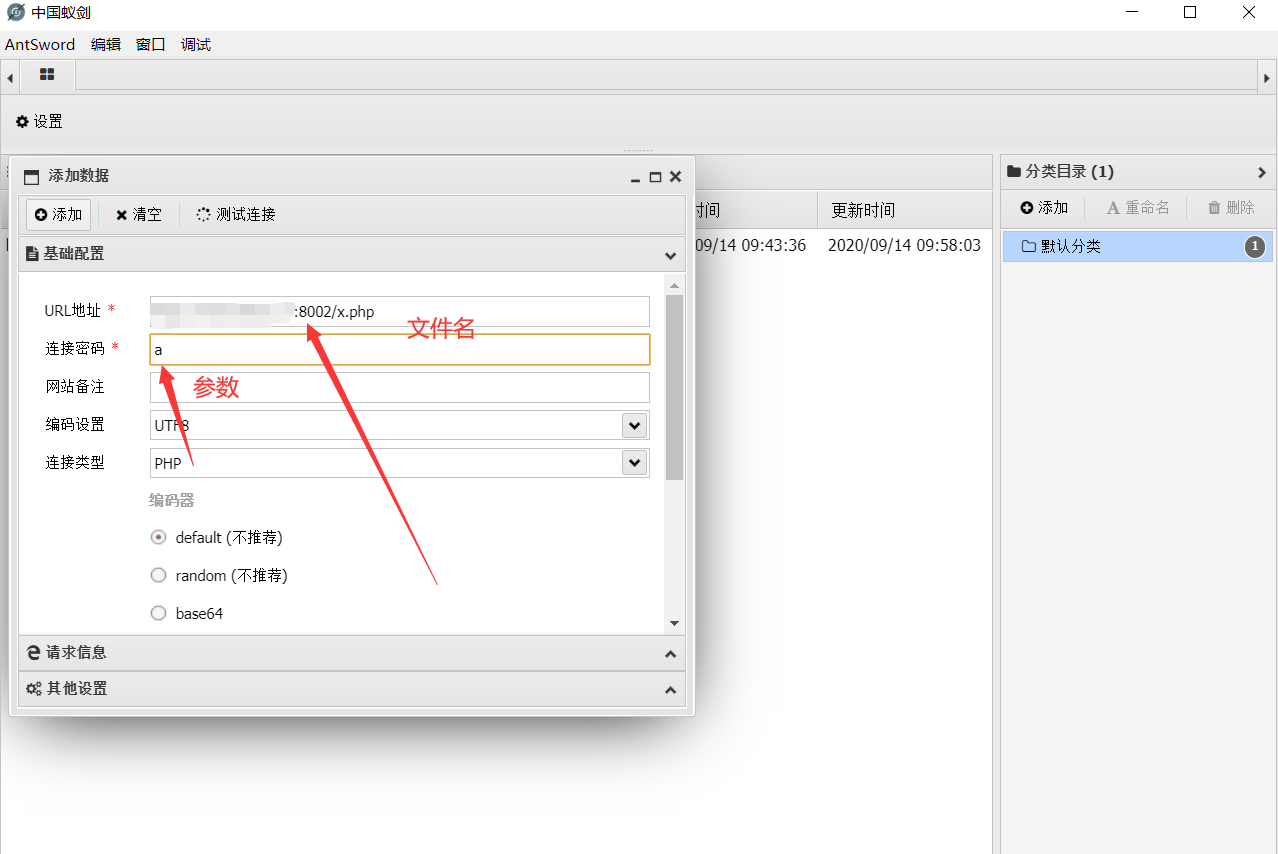Click the 其他设置 gears icon
Image resolution: width=1278 pixels, height=854 pixels.
(x=34, y=689)
